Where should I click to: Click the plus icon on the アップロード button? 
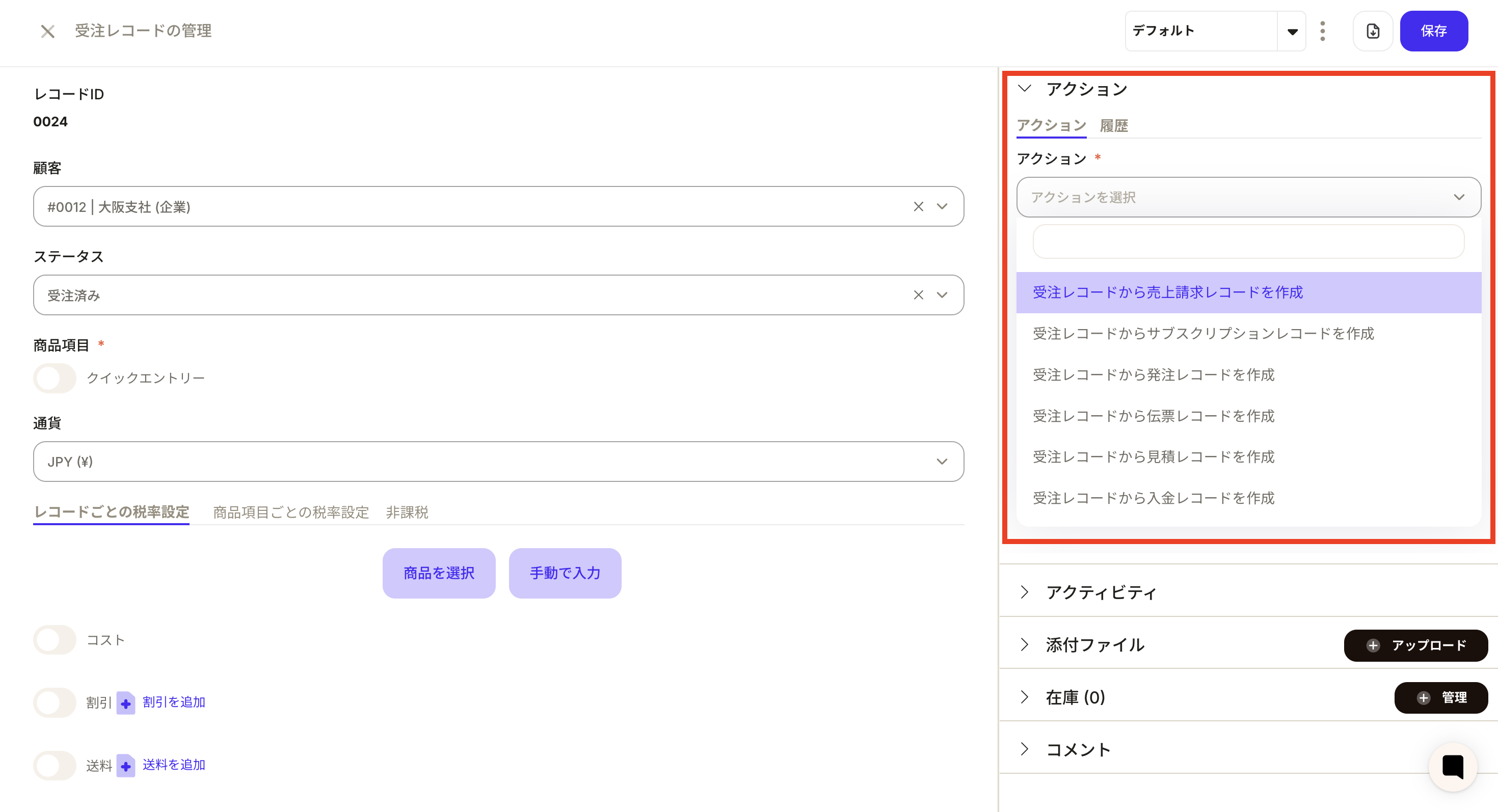pos(1372,645)
